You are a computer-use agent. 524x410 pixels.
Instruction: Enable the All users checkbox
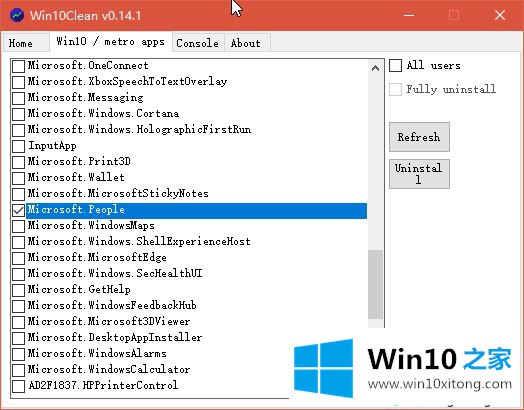(x=395, y=65)
